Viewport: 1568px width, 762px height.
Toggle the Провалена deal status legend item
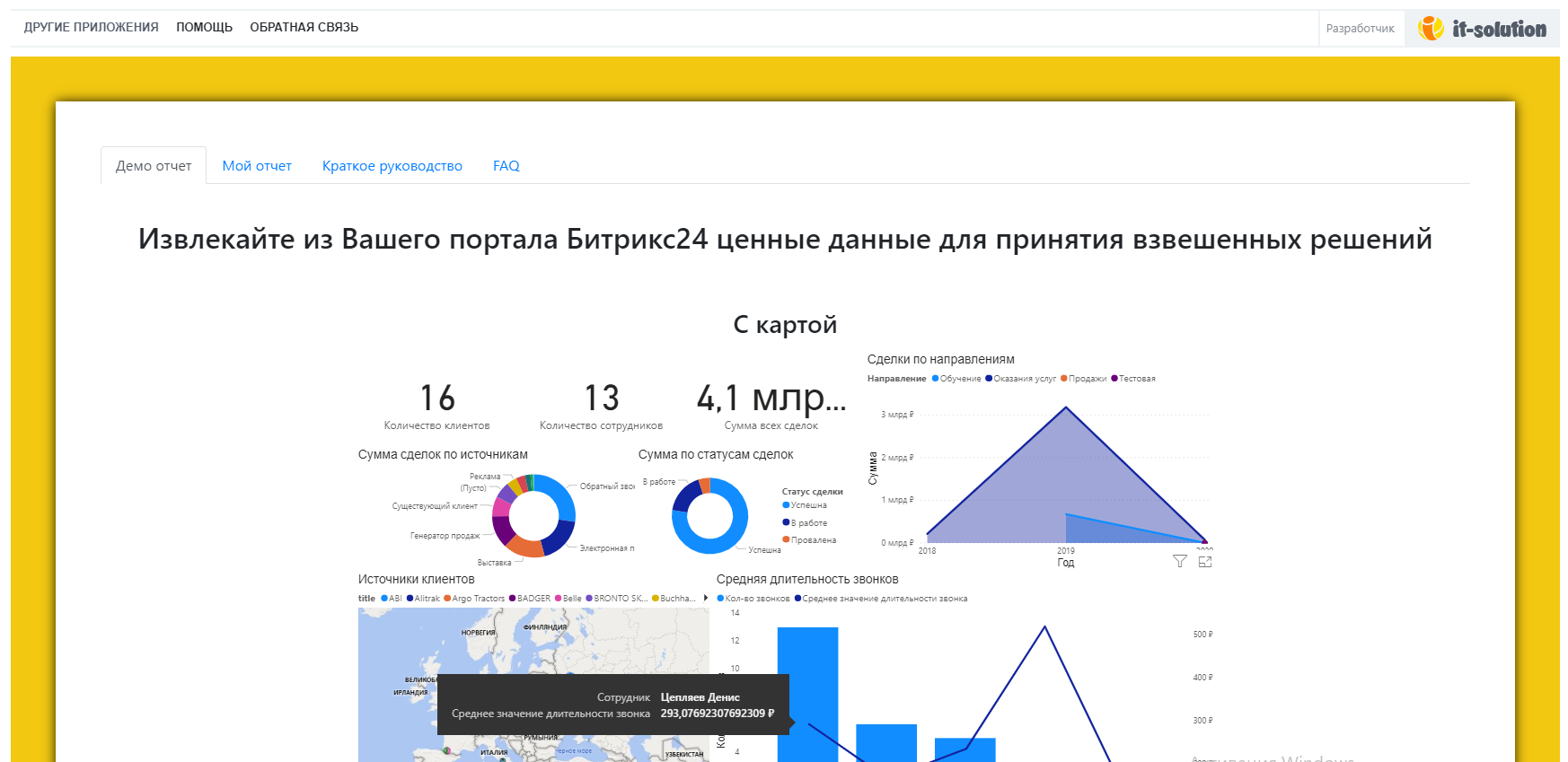[813, 540]
